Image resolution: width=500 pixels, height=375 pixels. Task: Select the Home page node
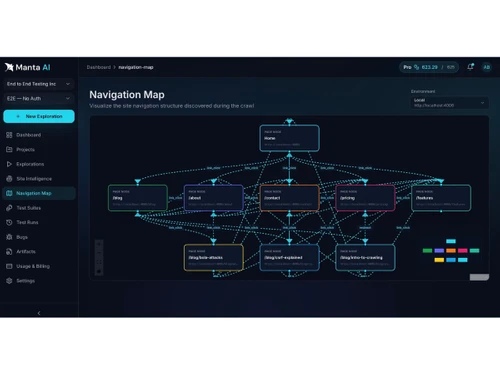[289, 138]
